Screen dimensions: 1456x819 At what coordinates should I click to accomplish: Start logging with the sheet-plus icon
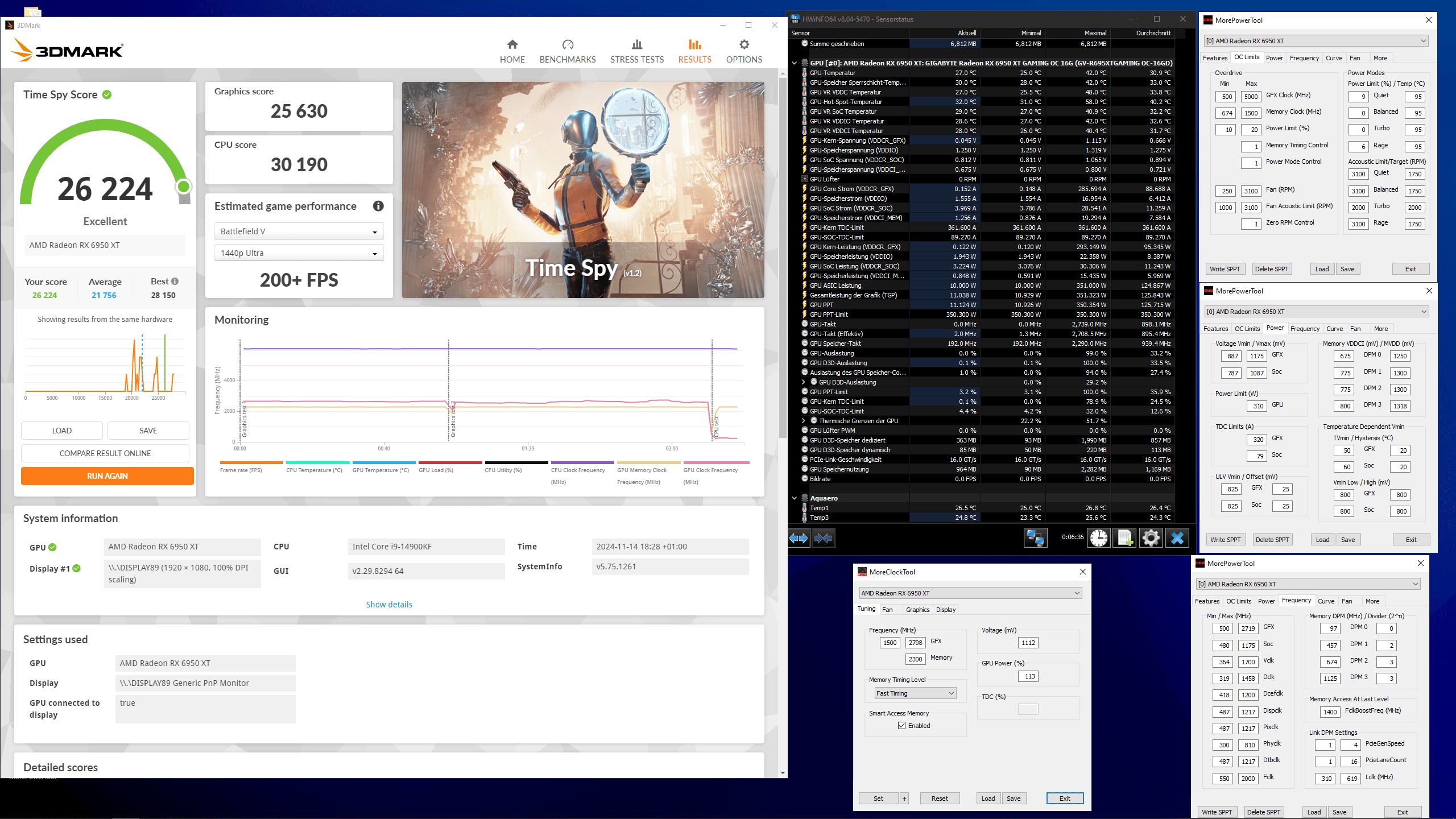[1124, 537]
